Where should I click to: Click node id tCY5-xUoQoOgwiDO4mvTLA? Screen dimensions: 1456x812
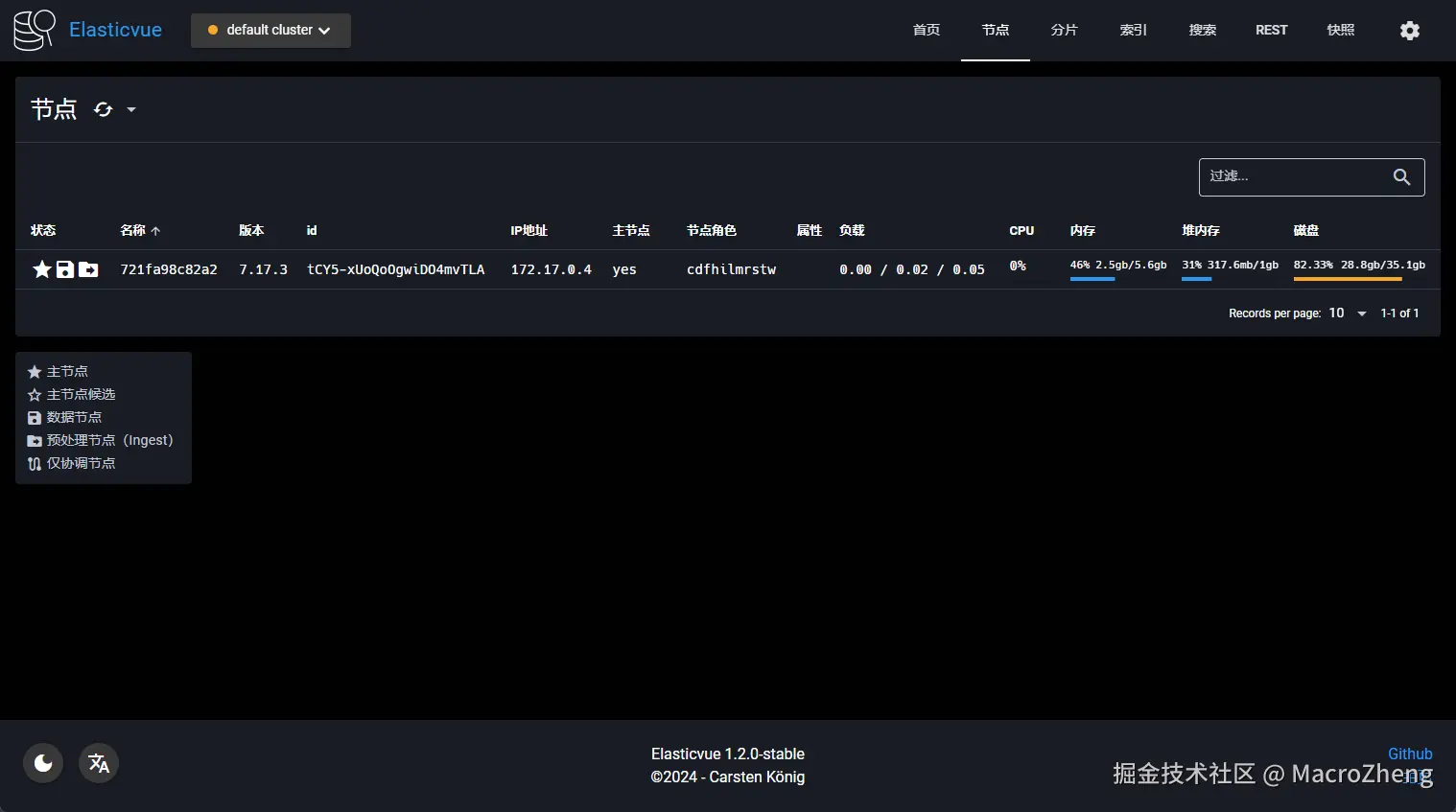coord(395,269)
